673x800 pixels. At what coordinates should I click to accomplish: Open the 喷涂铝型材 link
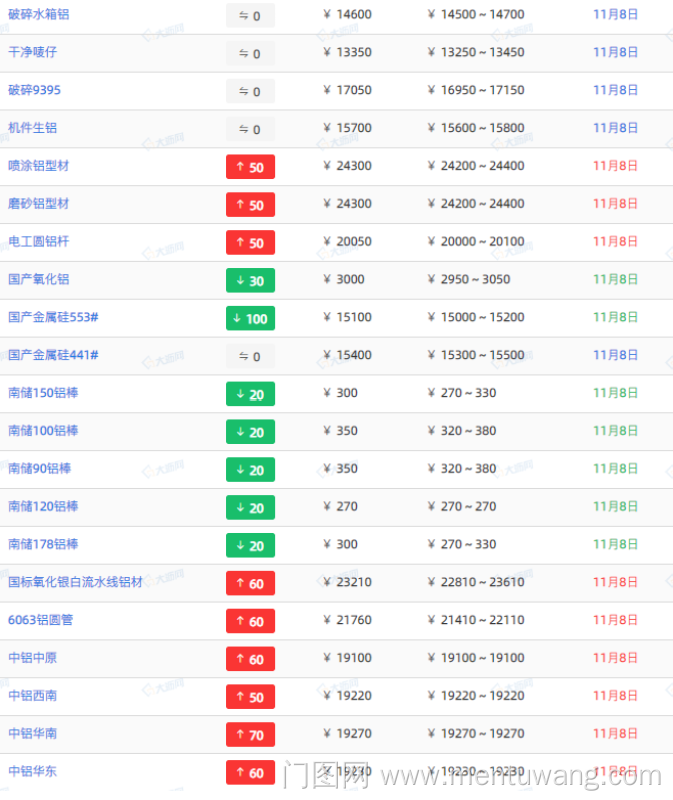(x=39, y=166)
